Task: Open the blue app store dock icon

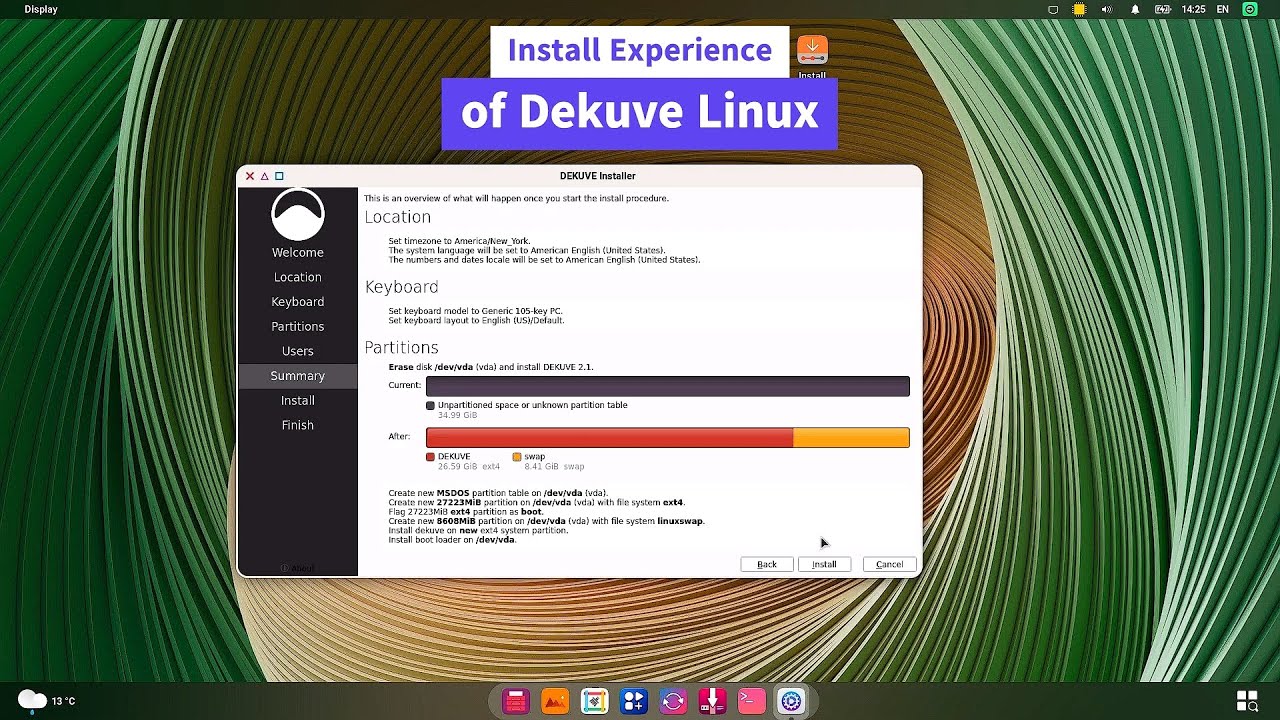Action: tap(634, 702)
